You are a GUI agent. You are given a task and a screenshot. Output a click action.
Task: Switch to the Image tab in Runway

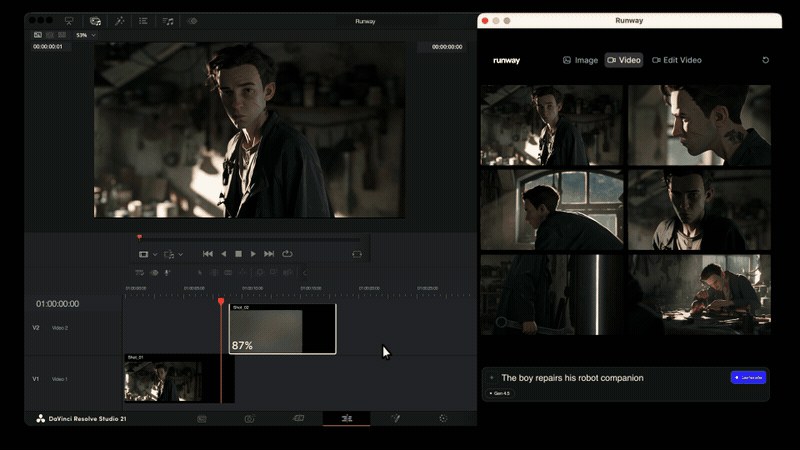(x=580, y=60)
